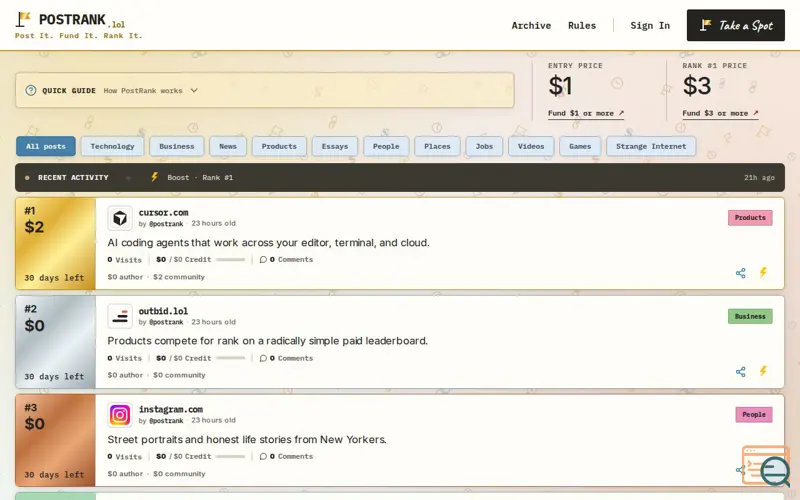Click the People tag on instagram.com card
This screenshot has width=800, height=500.
pyautogui.click(x=754, y=415)
